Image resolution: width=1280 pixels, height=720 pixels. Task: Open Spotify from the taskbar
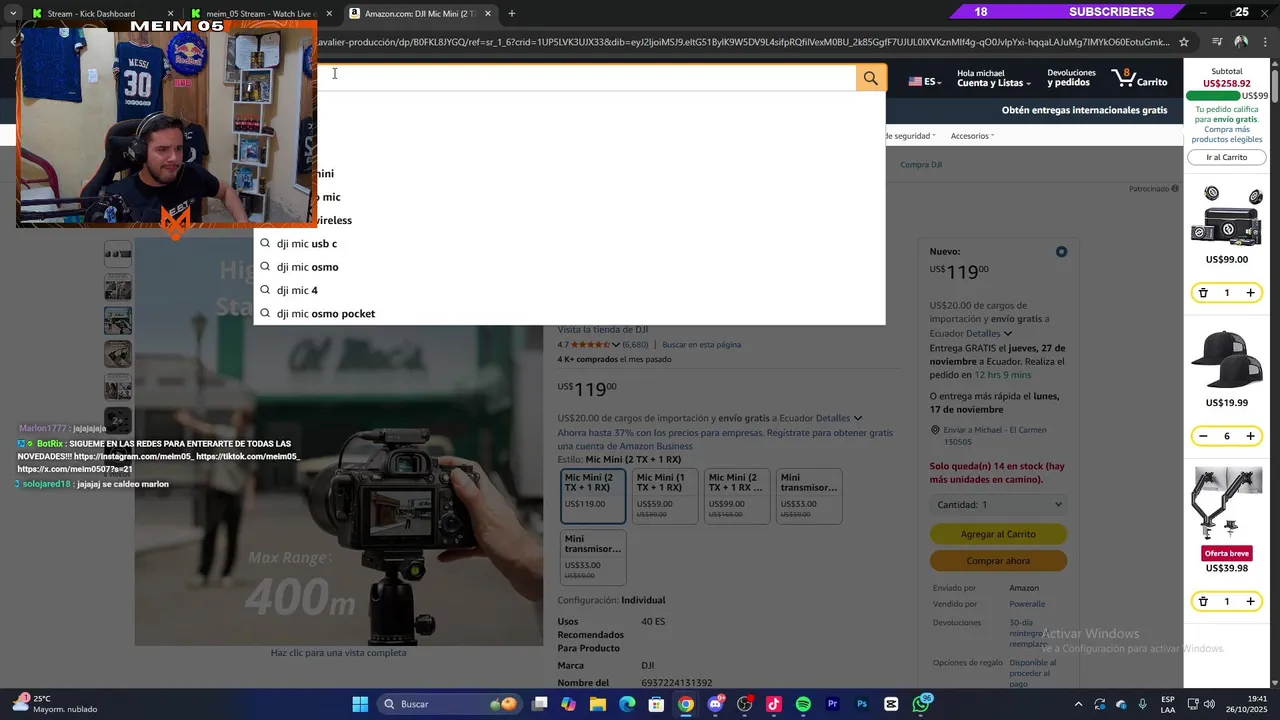[803, 704]
